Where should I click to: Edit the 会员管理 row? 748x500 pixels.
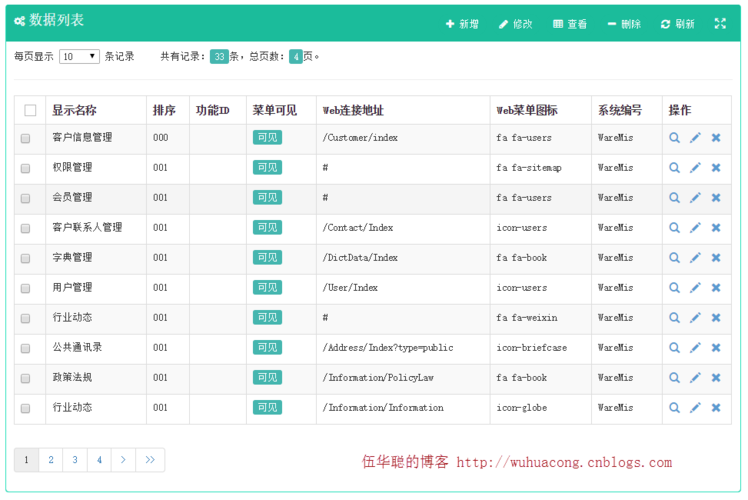[x=695, y=198]
